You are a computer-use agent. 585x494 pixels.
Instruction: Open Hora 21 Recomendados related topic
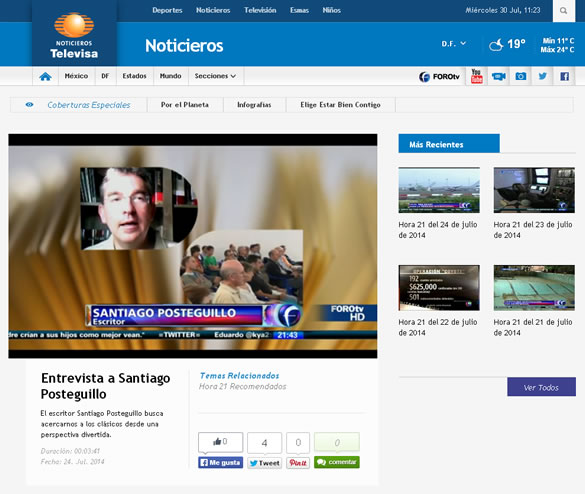[243, 387]
